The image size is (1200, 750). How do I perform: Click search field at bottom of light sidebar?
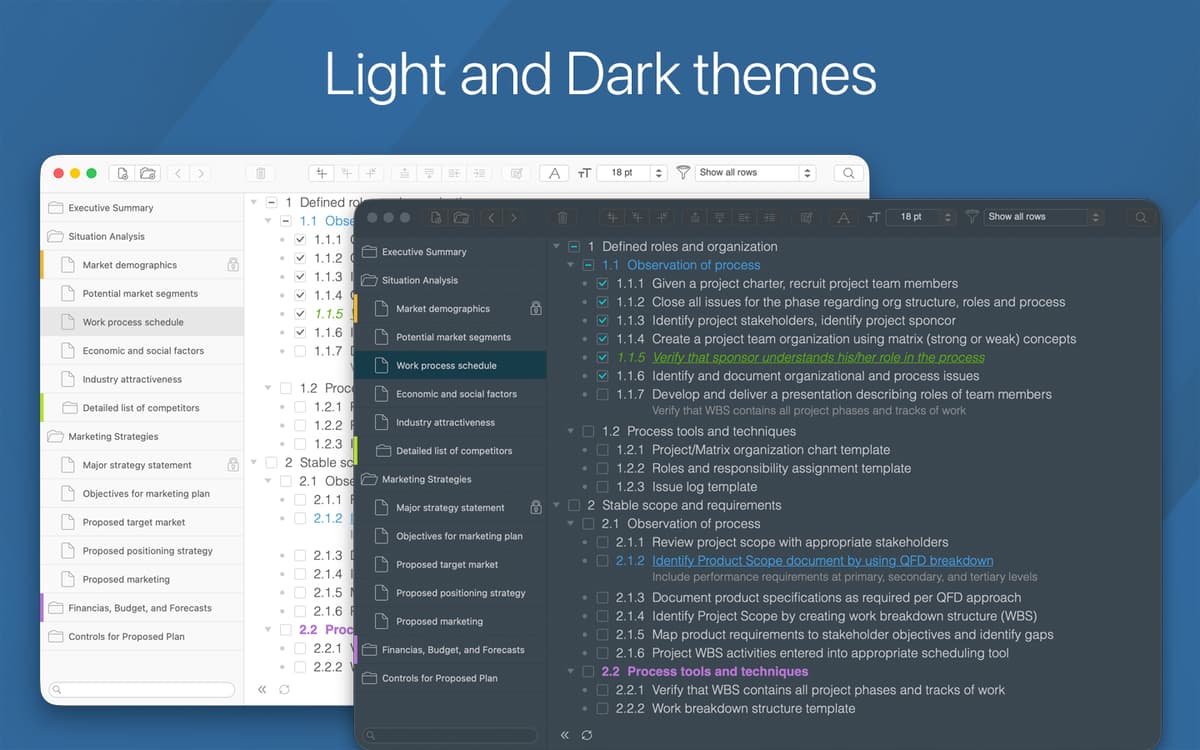click(x=142, y=689)
